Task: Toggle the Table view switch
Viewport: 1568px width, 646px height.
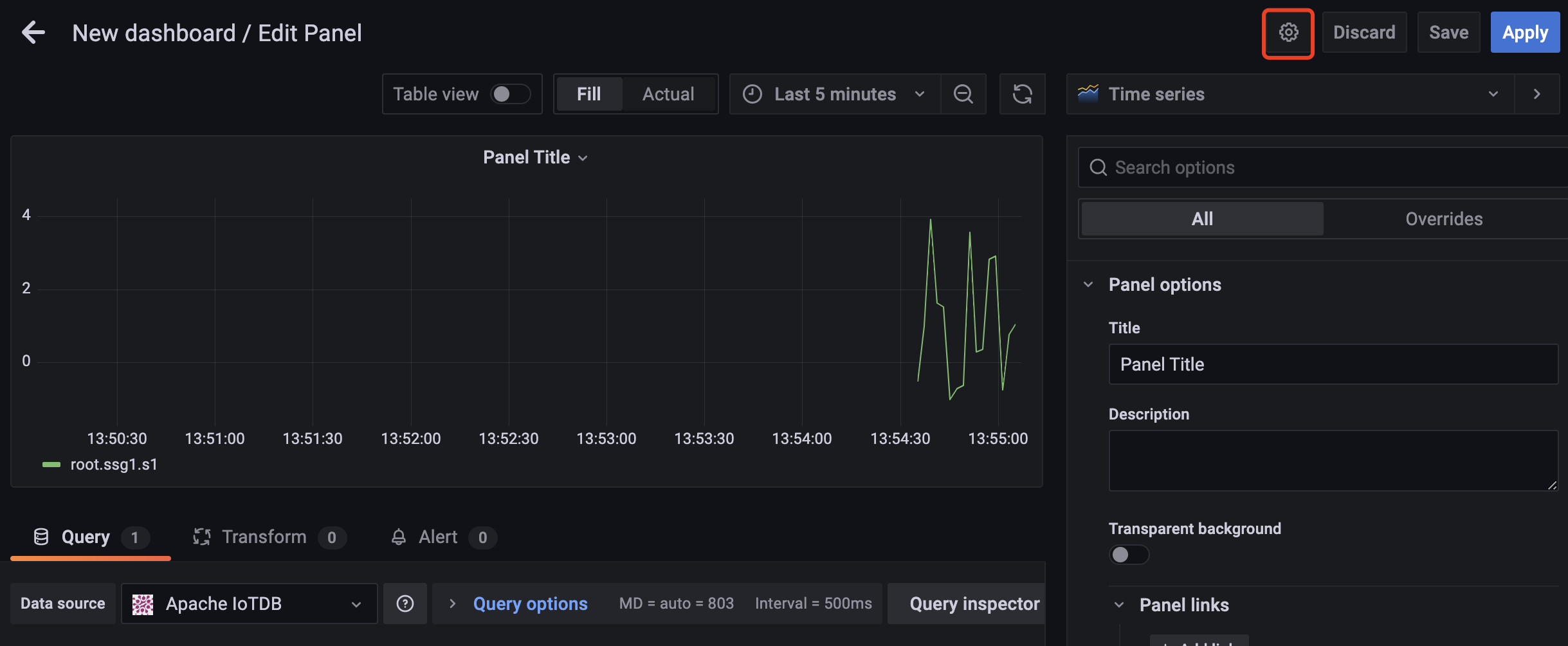Action: point(510,94)
